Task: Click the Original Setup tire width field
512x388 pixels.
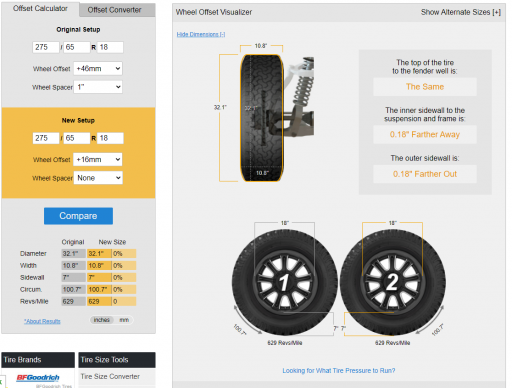Action: [46, 47]
